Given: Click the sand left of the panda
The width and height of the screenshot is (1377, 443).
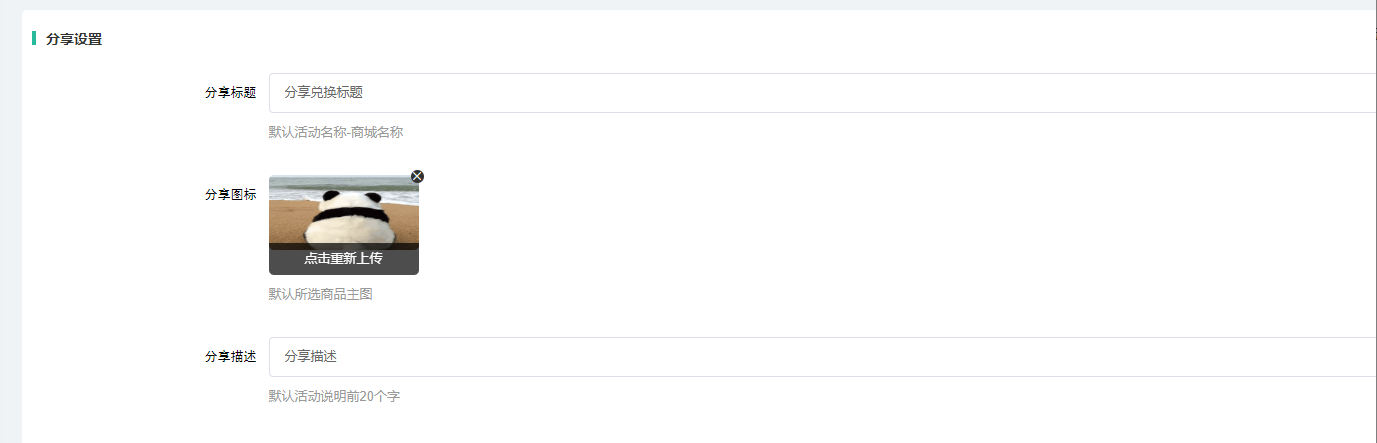Looking at the screenshot, I should [x=286, y=222].
